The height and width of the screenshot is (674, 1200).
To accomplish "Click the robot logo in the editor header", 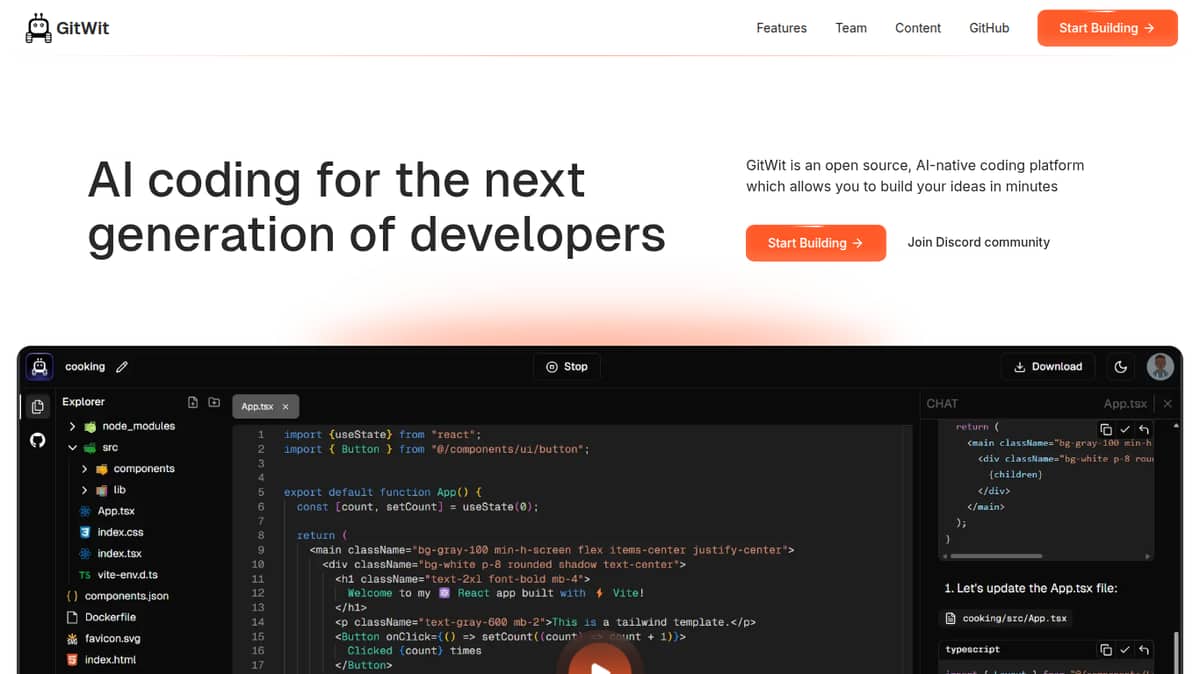I will coord(39,367).
